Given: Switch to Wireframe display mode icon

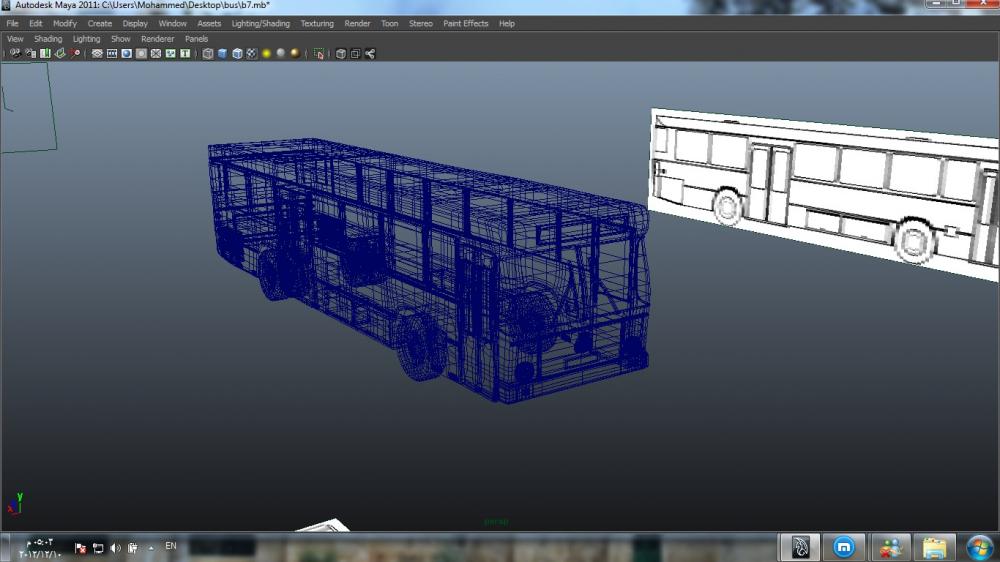Looking at the screenshot, I should 208,54.
